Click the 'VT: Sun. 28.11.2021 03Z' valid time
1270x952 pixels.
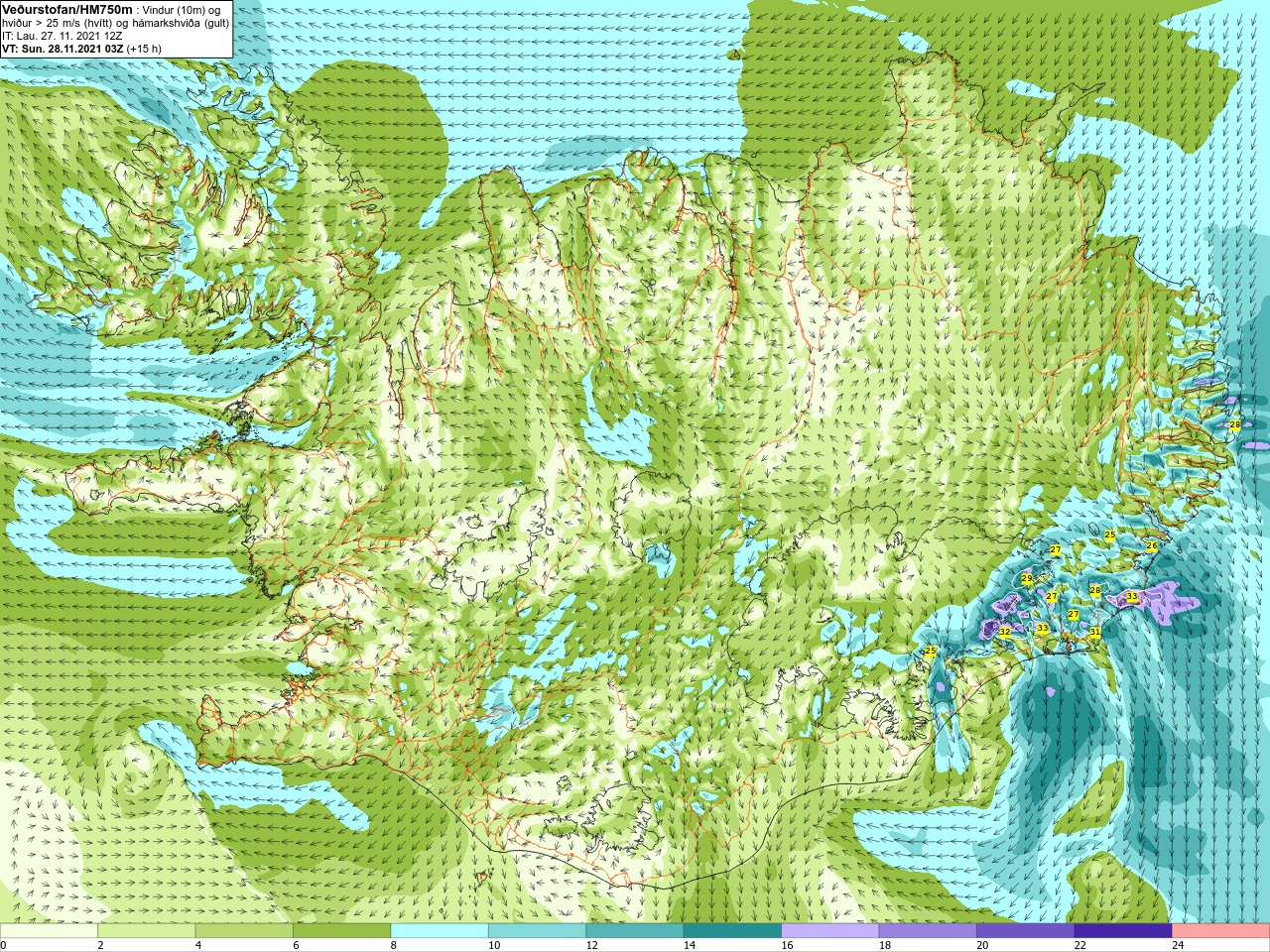(x=63, y=49)
